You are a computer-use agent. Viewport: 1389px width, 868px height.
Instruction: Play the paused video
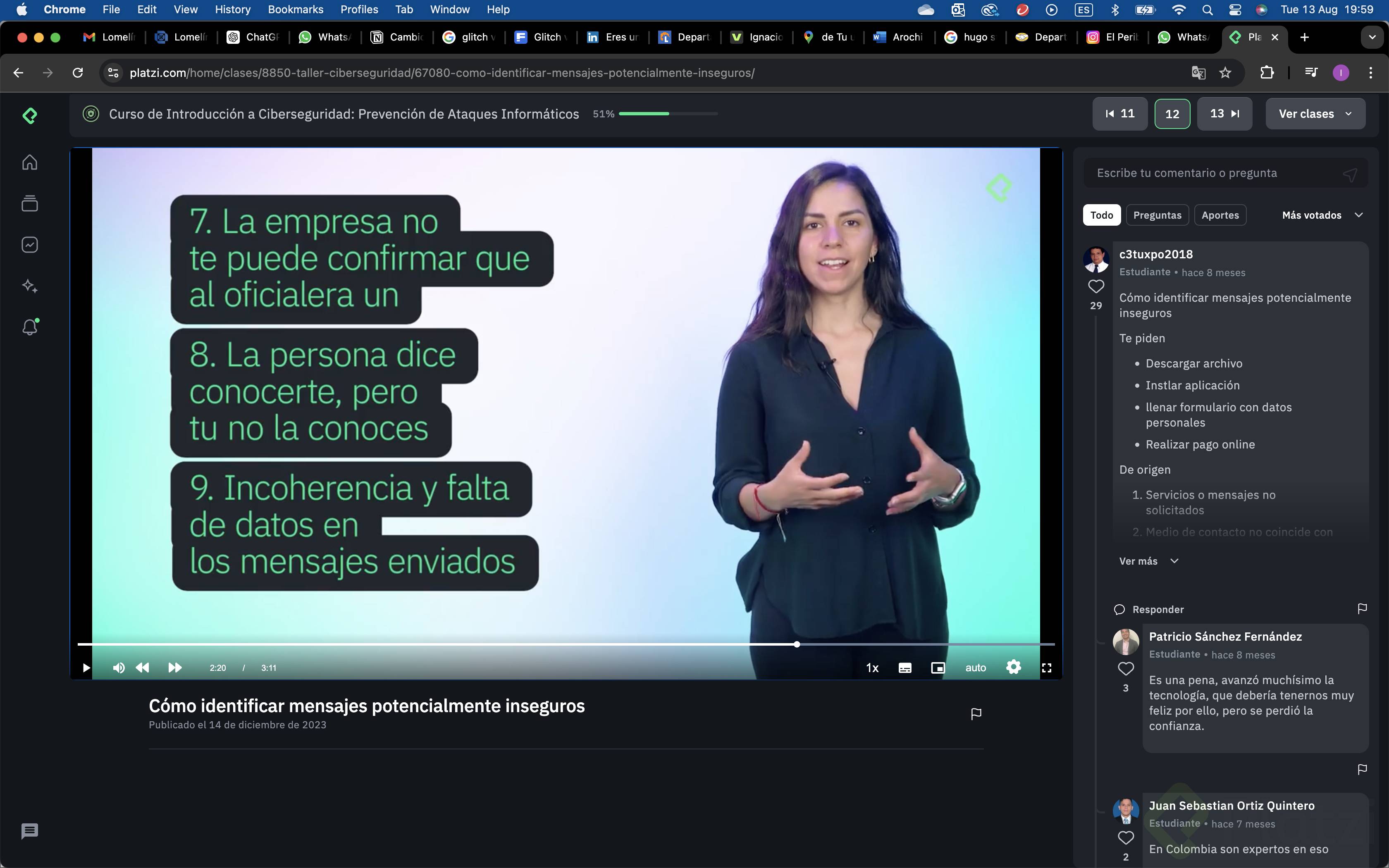(86, 668)
